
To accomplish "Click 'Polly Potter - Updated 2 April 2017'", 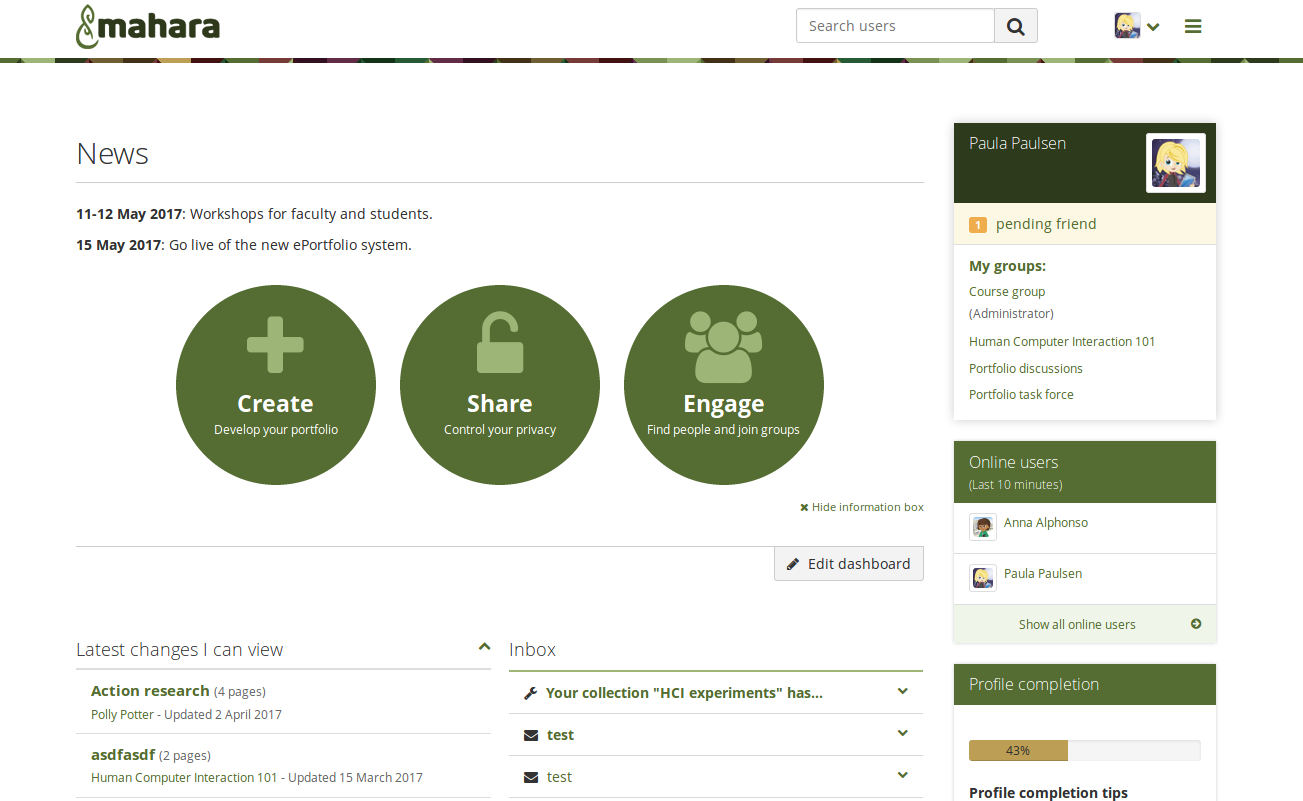I will pos(186,715).
